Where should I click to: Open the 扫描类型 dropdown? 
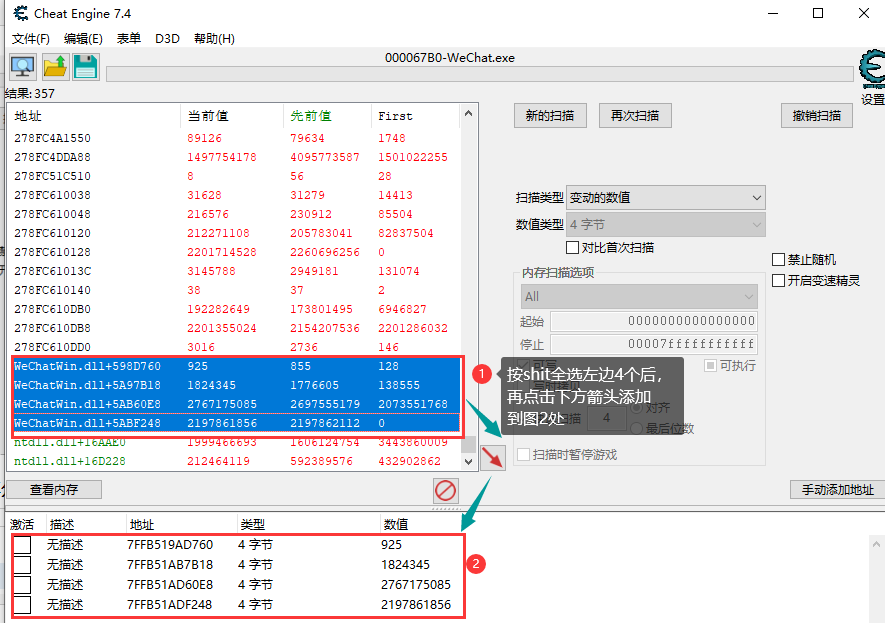click(x=665, y=198)
